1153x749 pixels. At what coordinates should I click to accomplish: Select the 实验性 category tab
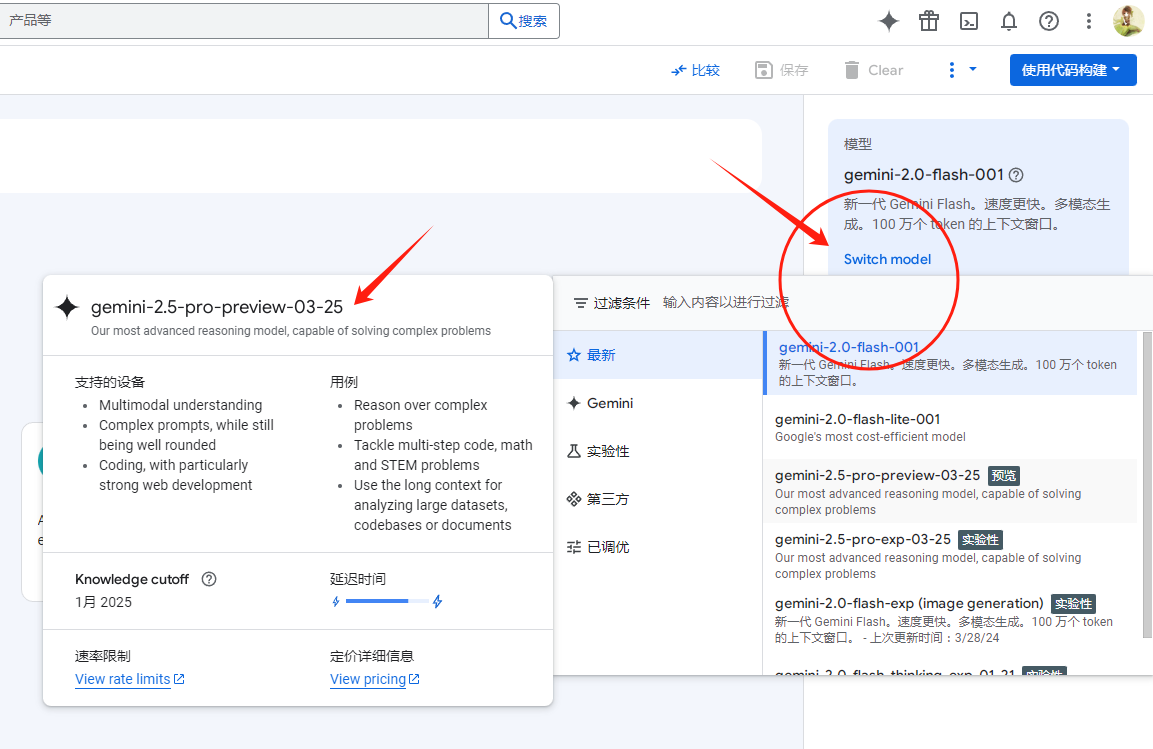[658, 451]
